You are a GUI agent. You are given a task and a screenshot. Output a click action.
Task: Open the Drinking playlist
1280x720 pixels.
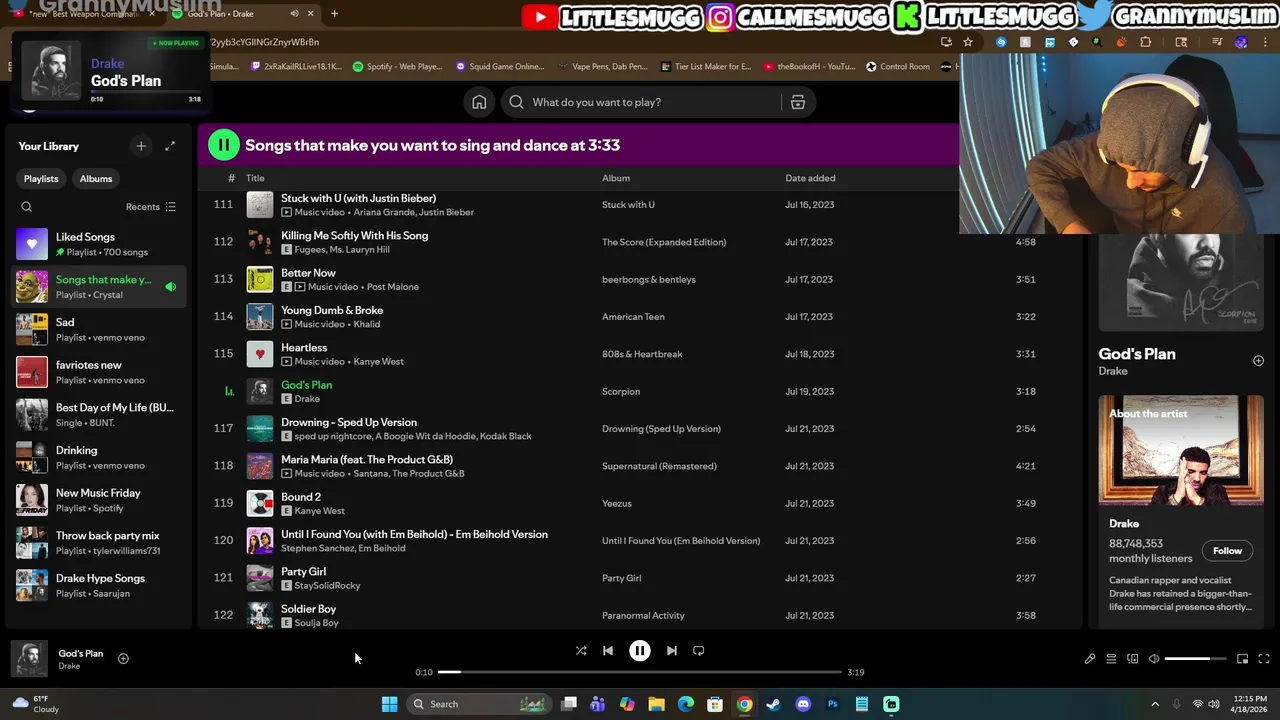click(x=98, y=457)
